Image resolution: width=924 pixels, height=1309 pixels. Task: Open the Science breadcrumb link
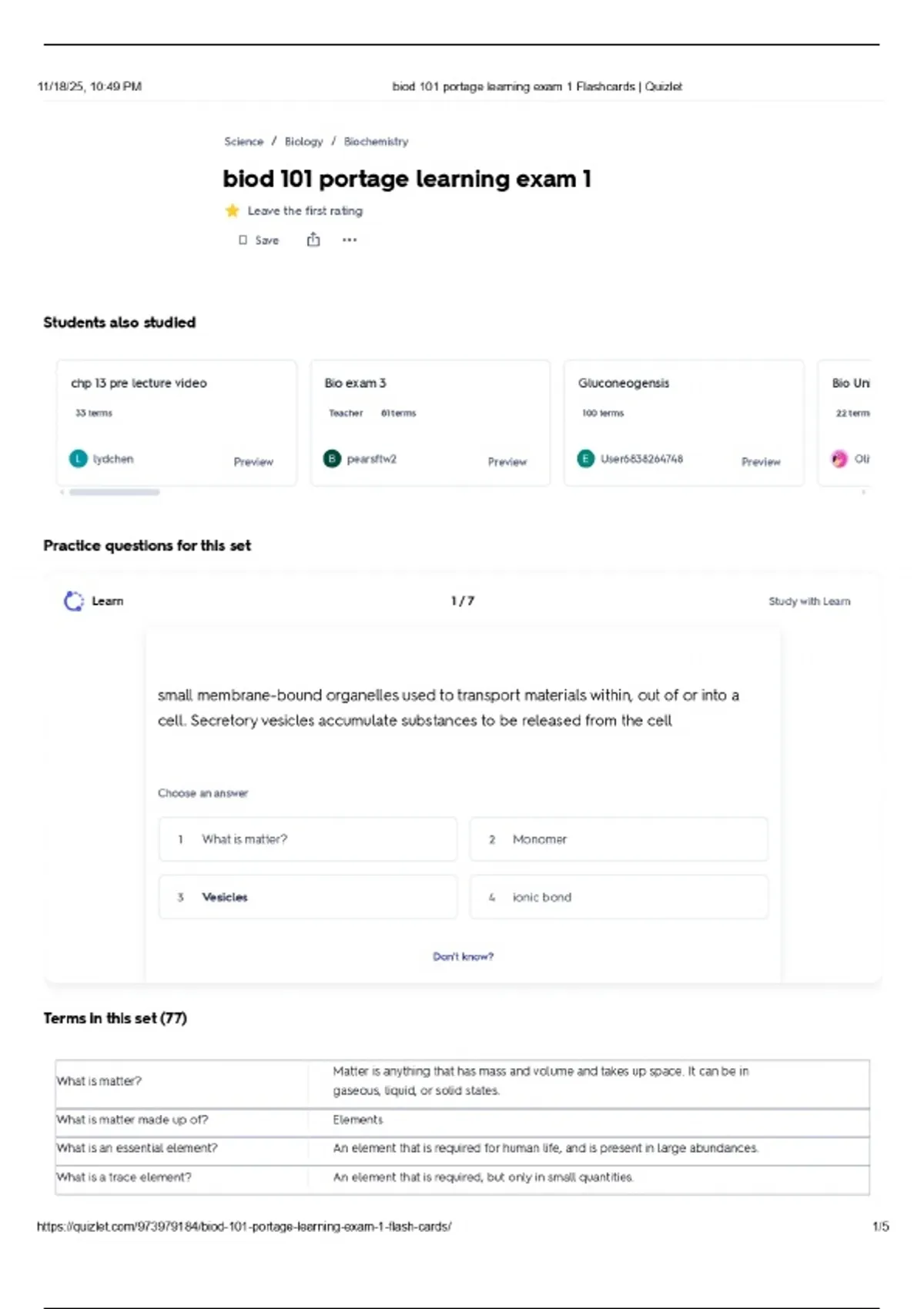243,142
